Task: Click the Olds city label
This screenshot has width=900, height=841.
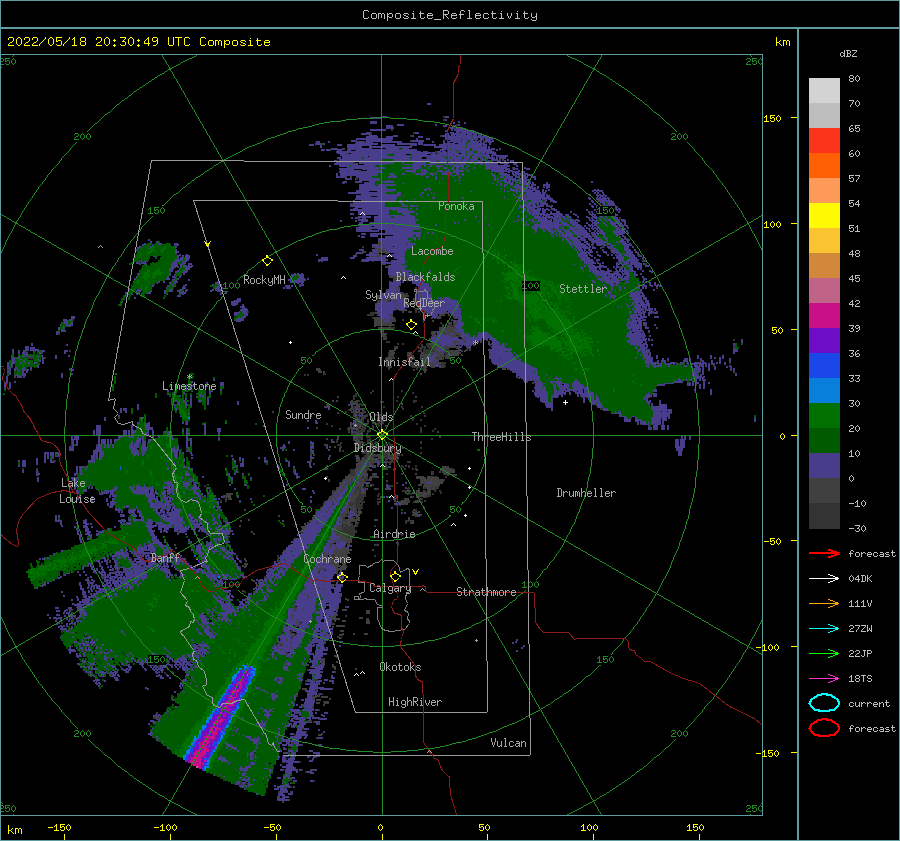Action: pyautogui.click(x=381, y=417)
